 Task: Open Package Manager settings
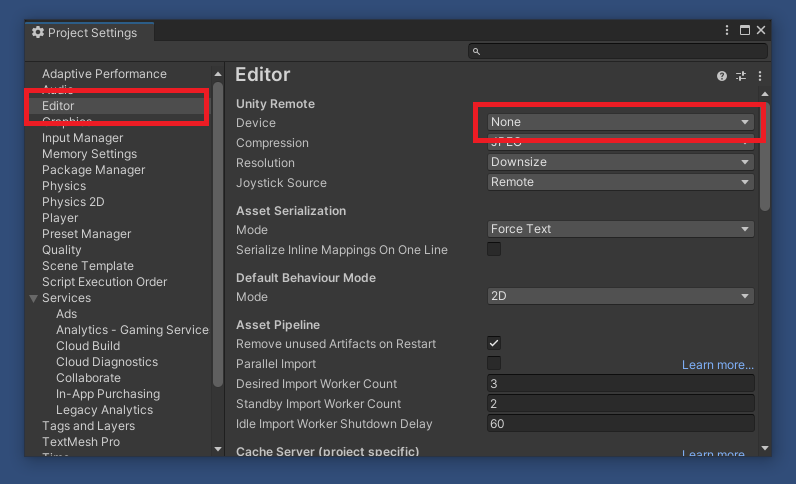93,170
